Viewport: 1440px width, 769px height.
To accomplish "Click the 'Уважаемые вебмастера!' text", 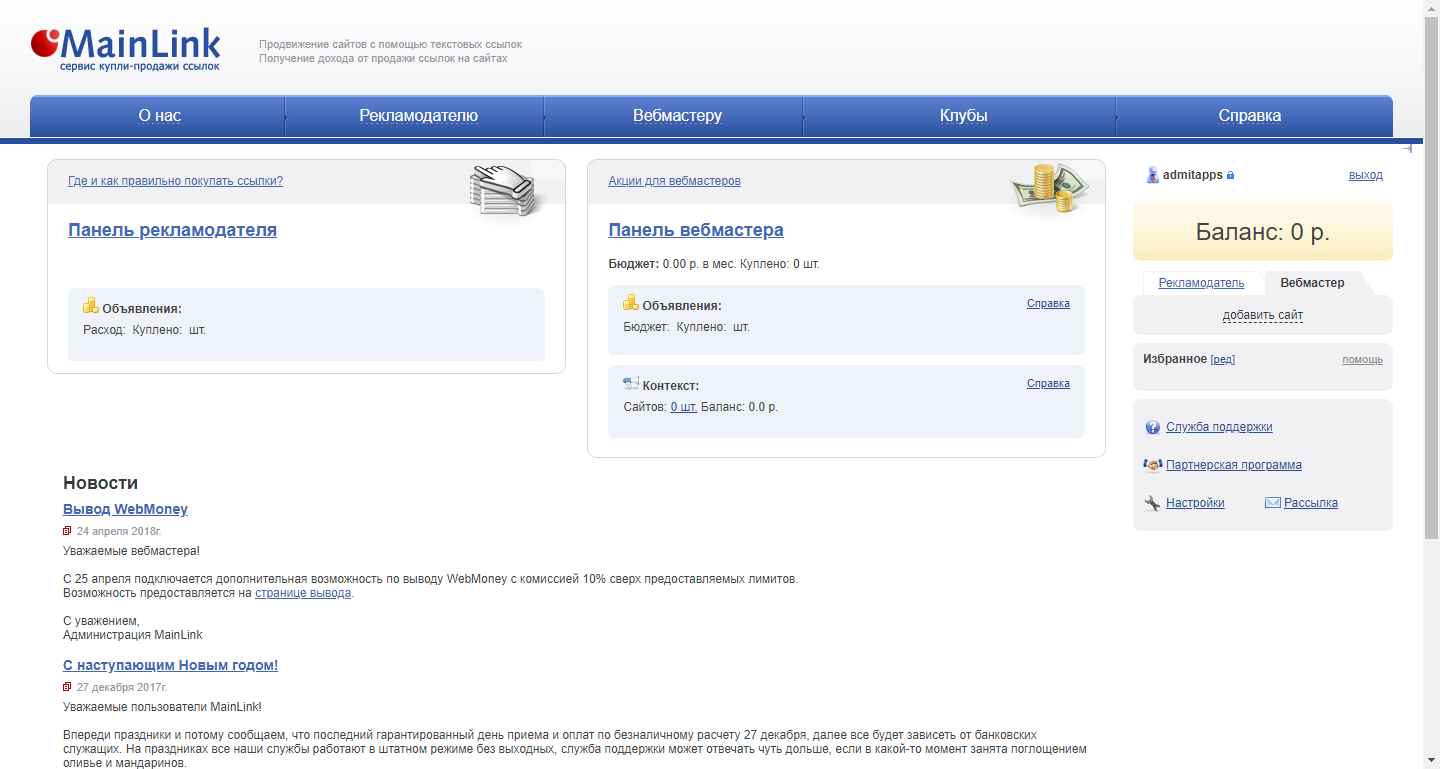I will pos(131,551).
